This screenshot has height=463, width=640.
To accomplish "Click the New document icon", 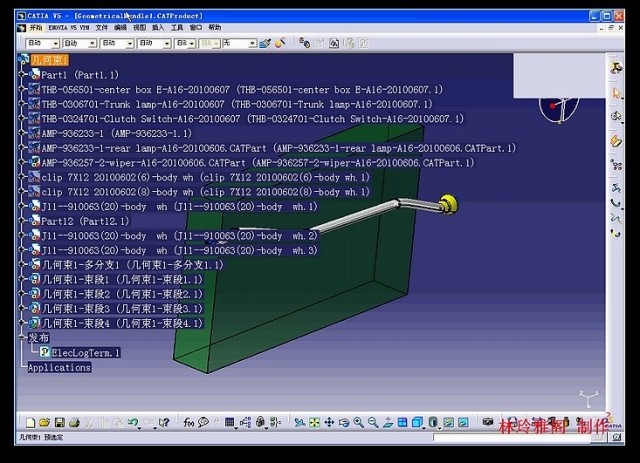I will tap(30, 423).
